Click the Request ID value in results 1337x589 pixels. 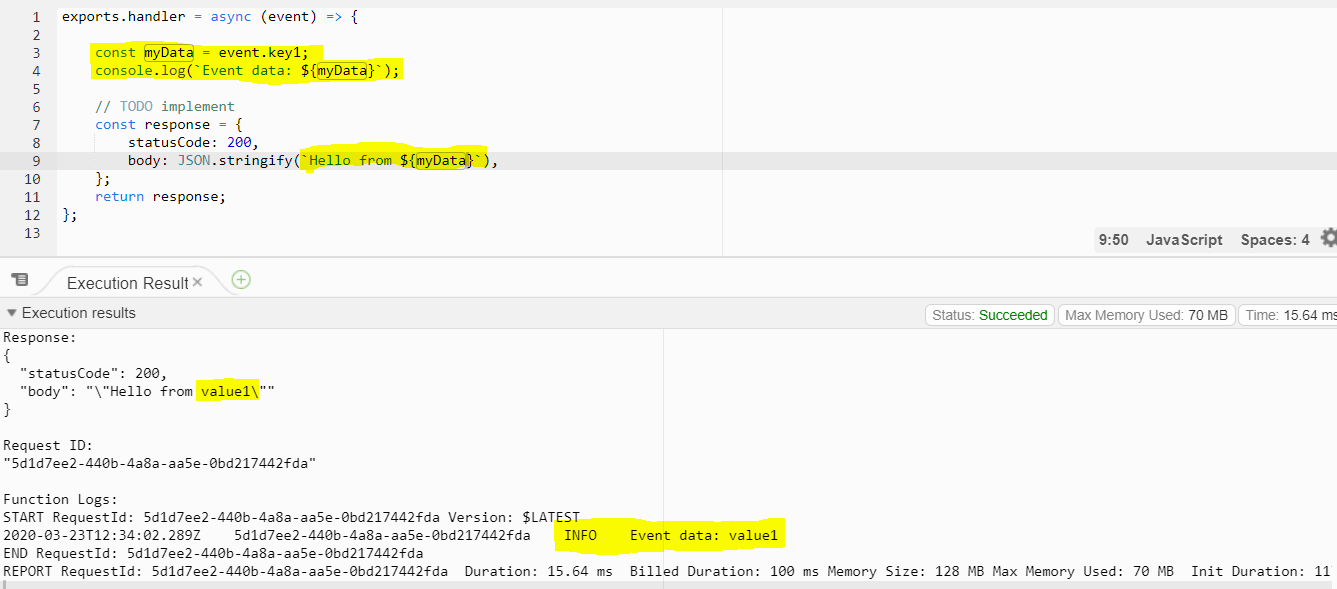(160, 463)
